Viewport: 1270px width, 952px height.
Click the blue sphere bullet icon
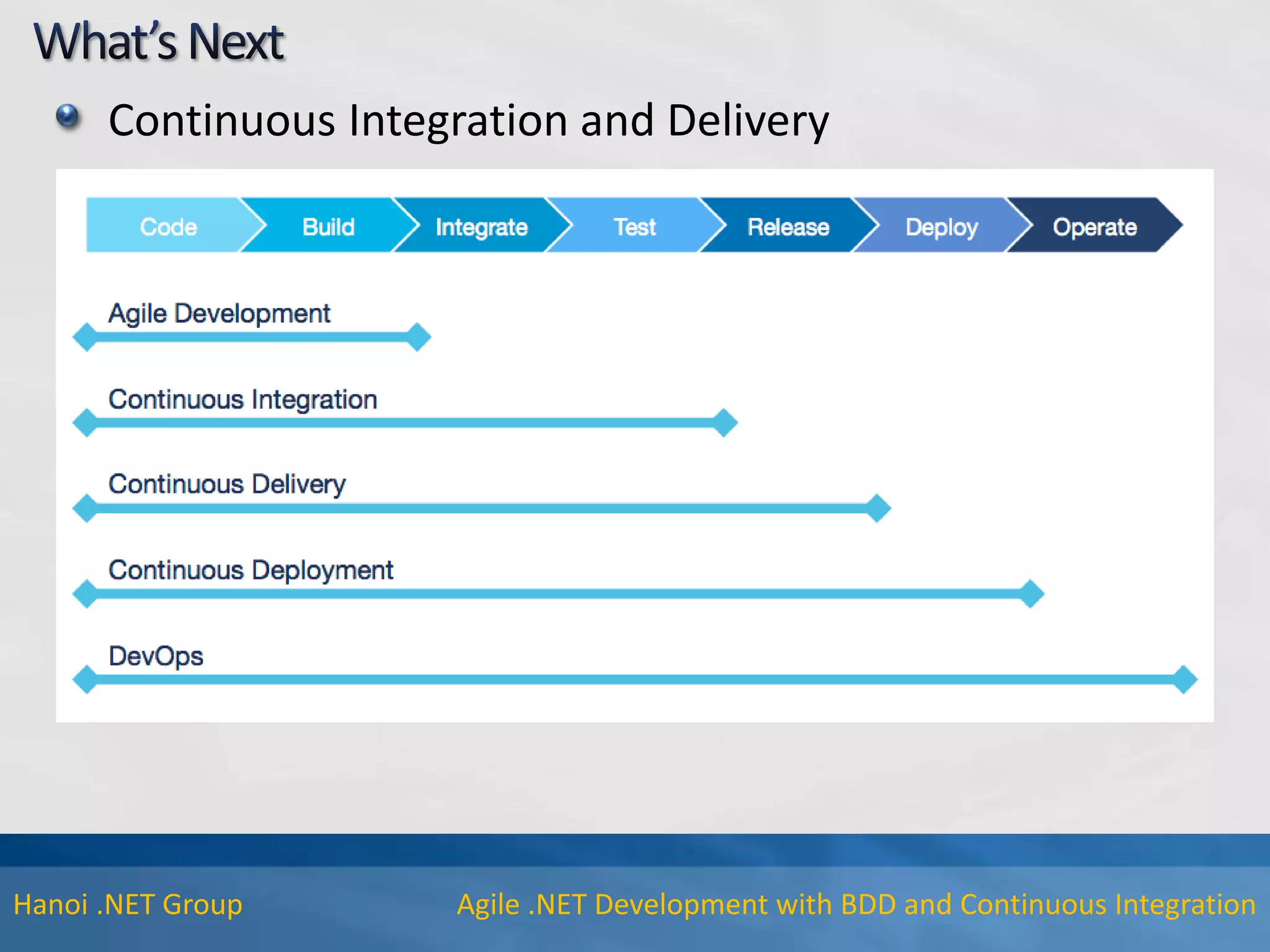pyautogui.click(x=68, y=116)
